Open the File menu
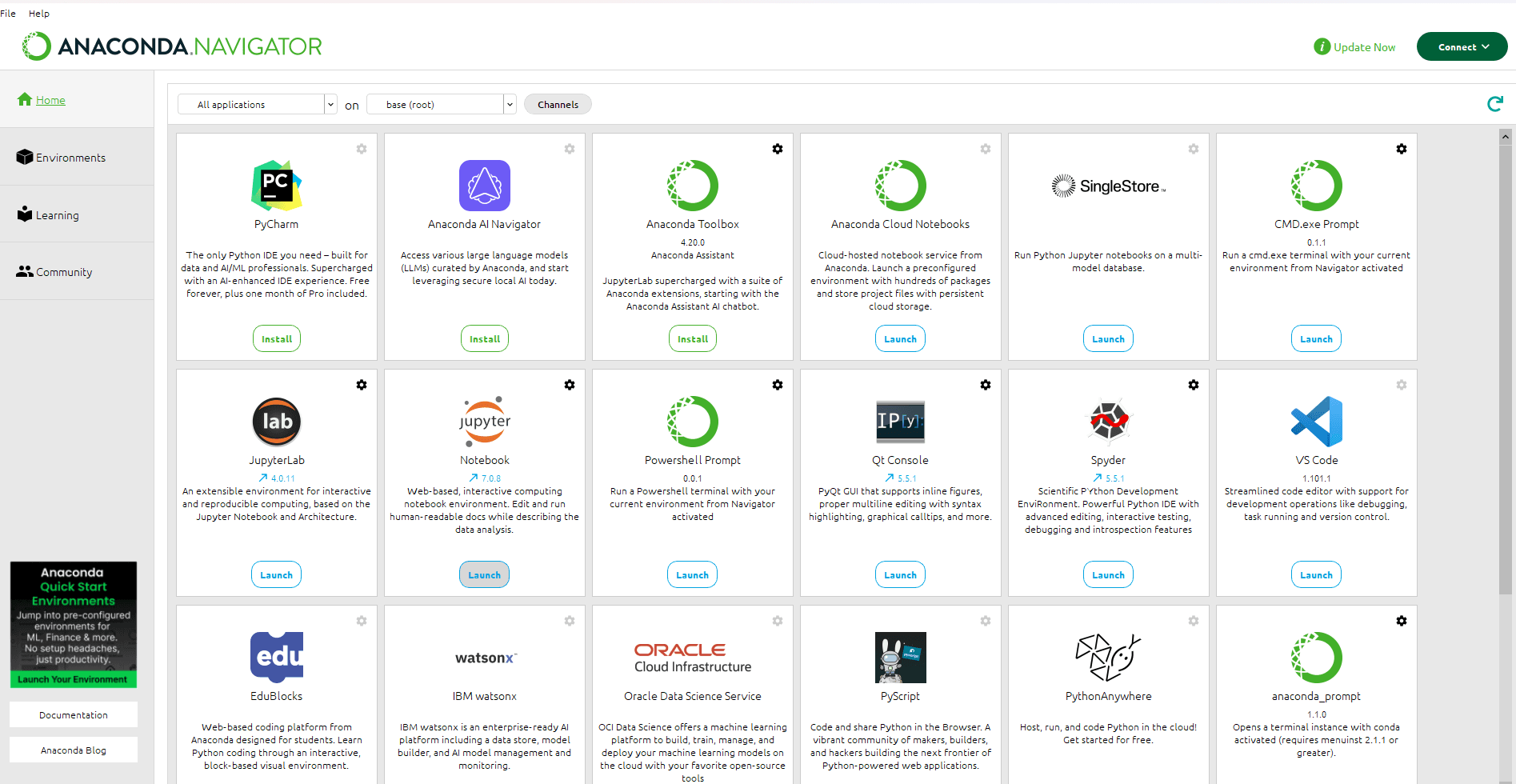 pyautogui.click(x=8, y=14)
